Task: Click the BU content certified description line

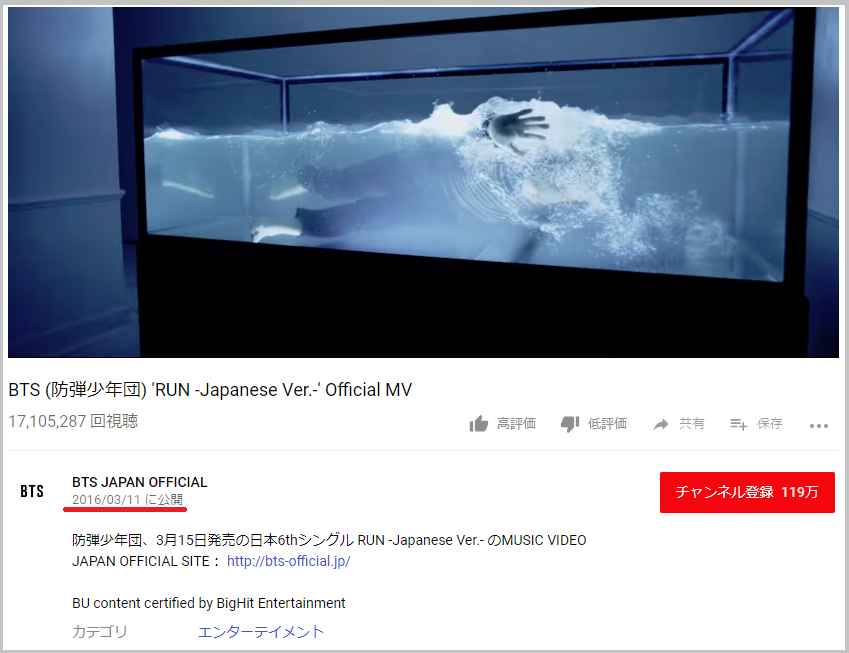Action: pos(208,603)
